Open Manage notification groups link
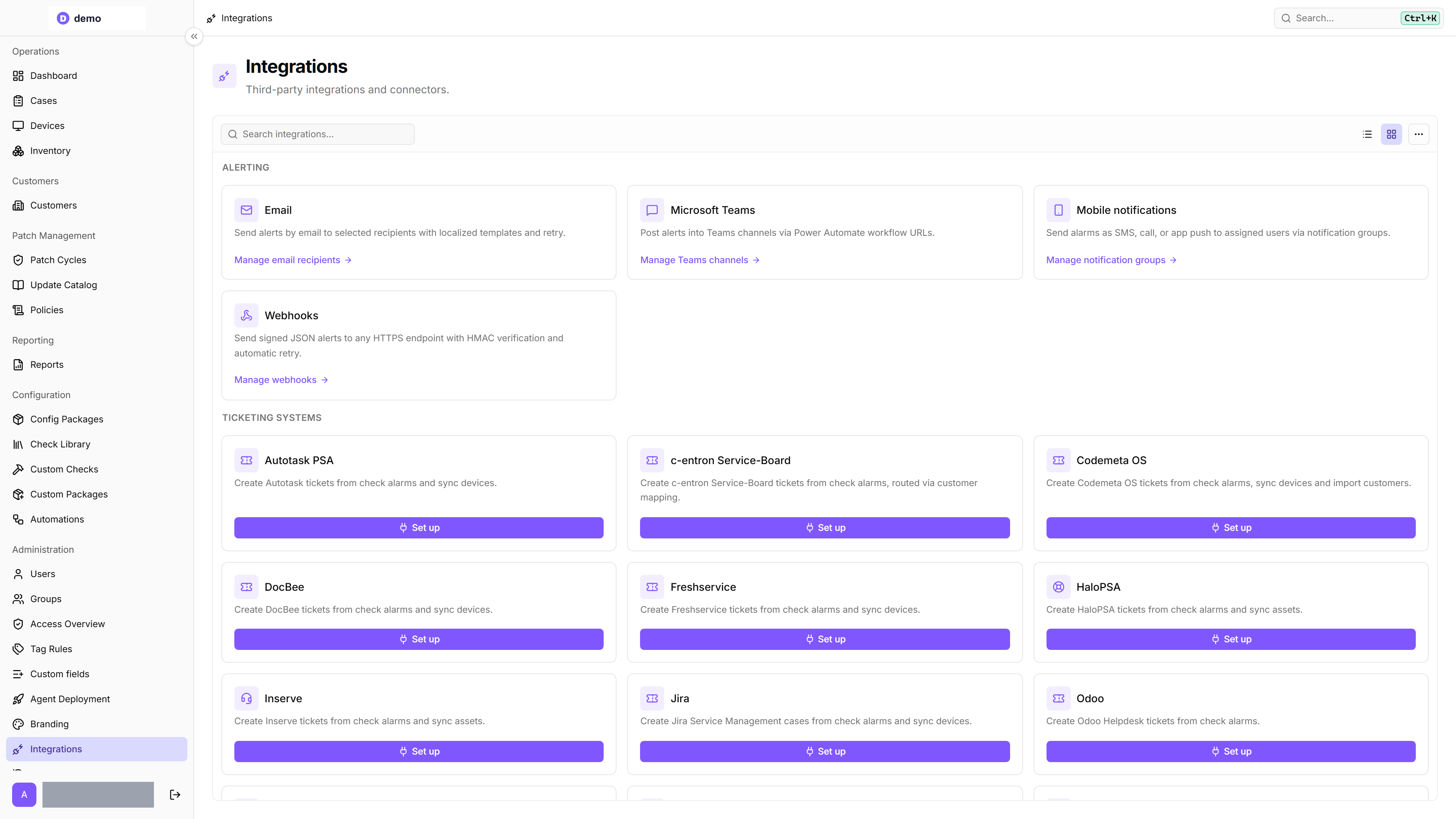 (x=1111, y=260)
